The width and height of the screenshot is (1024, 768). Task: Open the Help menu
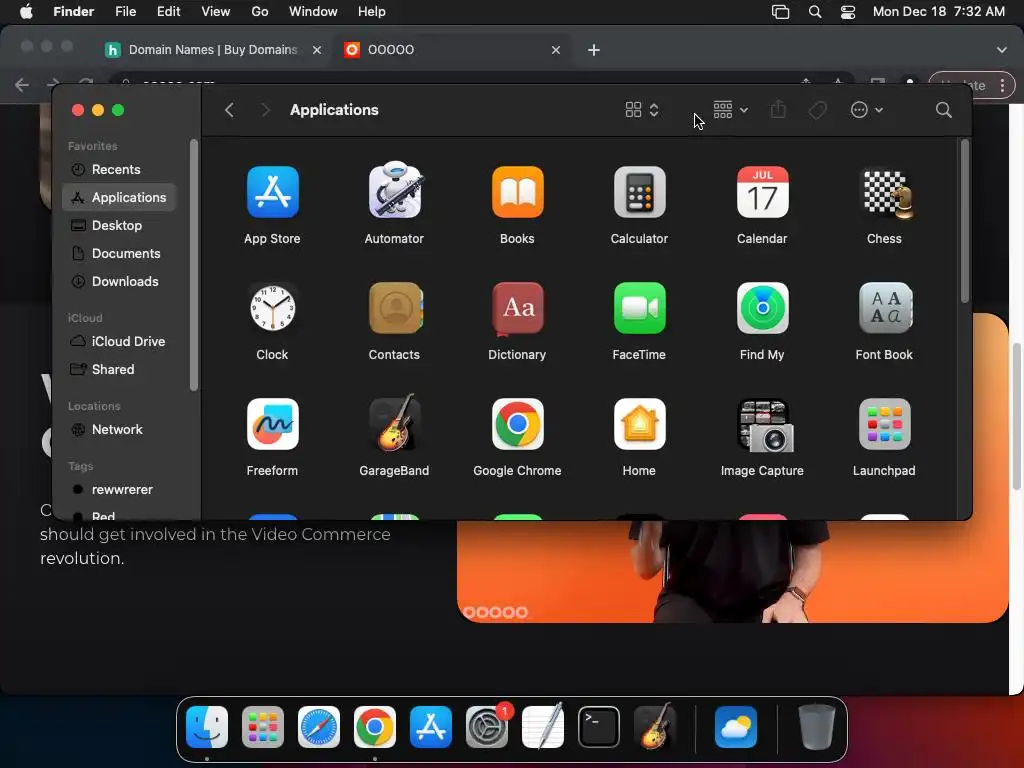pyautogui.click(x=372, y=12)
